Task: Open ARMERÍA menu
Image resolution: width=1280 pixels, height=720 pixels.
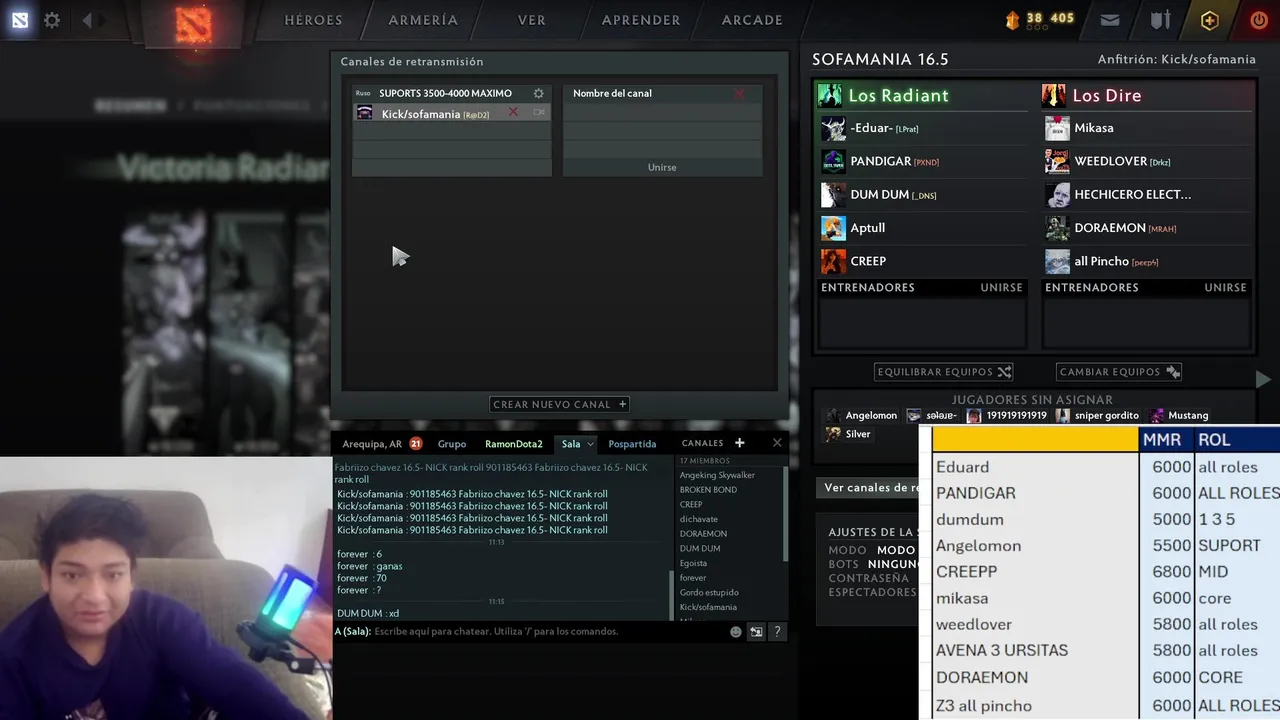Action: (424, 20)
